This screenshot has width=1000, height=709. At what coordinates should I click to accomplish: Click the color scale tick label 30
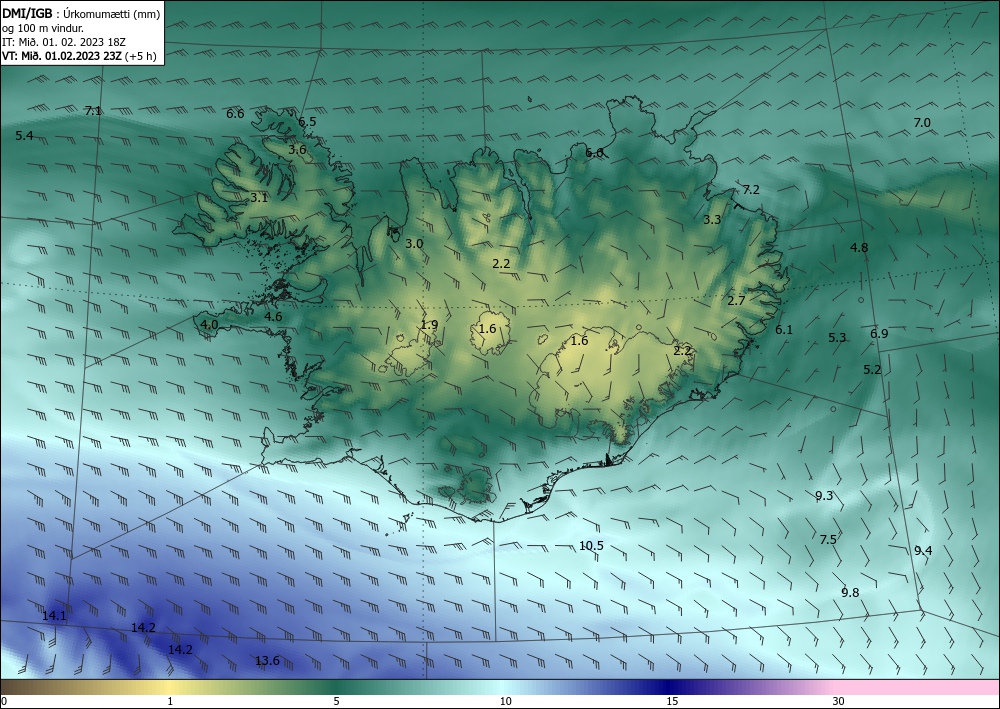(x=839, y=701)
